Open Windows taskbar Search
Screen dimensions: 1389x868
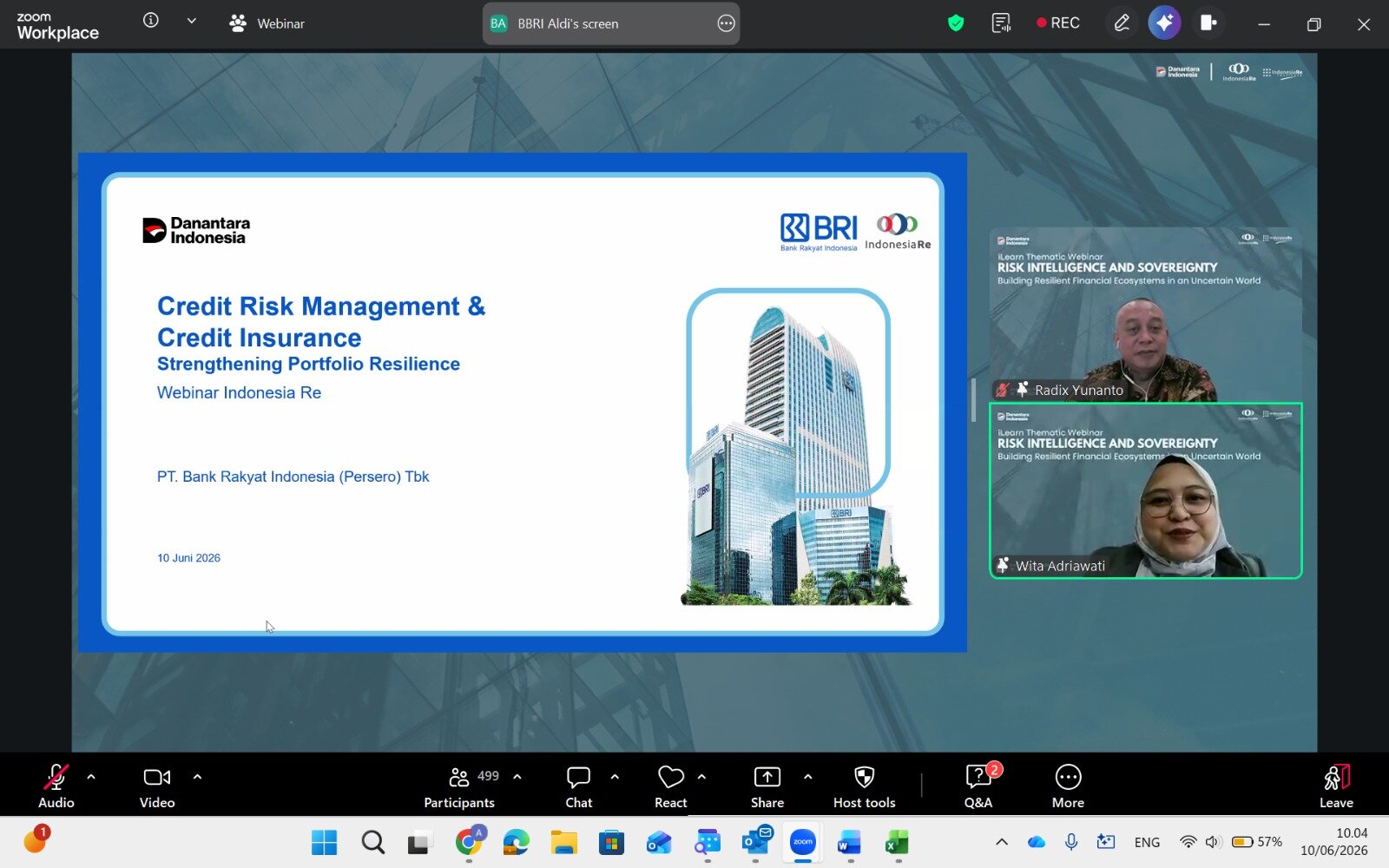373,842
